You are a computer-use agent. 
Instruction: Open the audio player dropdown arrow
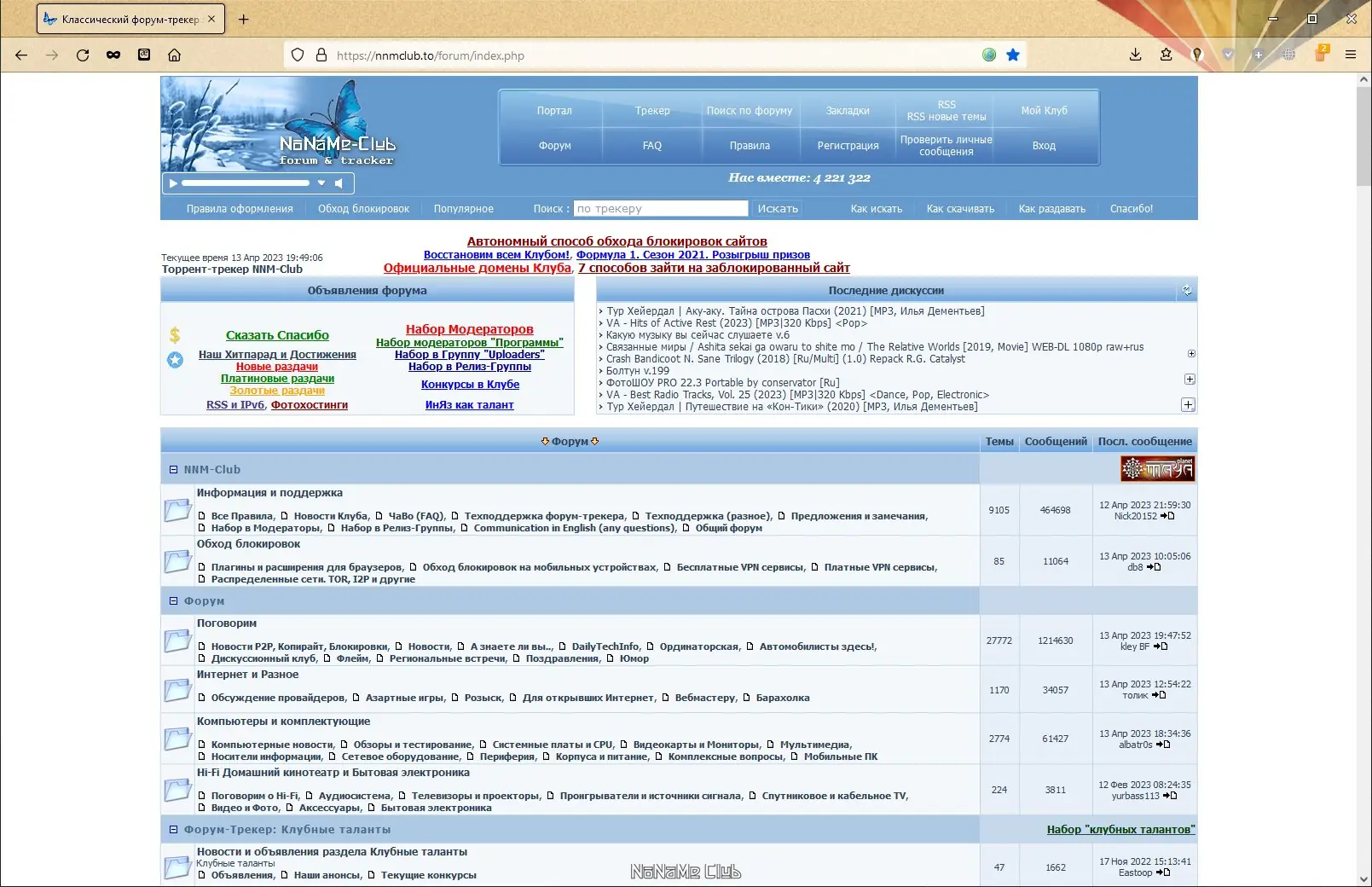(x=321, y=183)
